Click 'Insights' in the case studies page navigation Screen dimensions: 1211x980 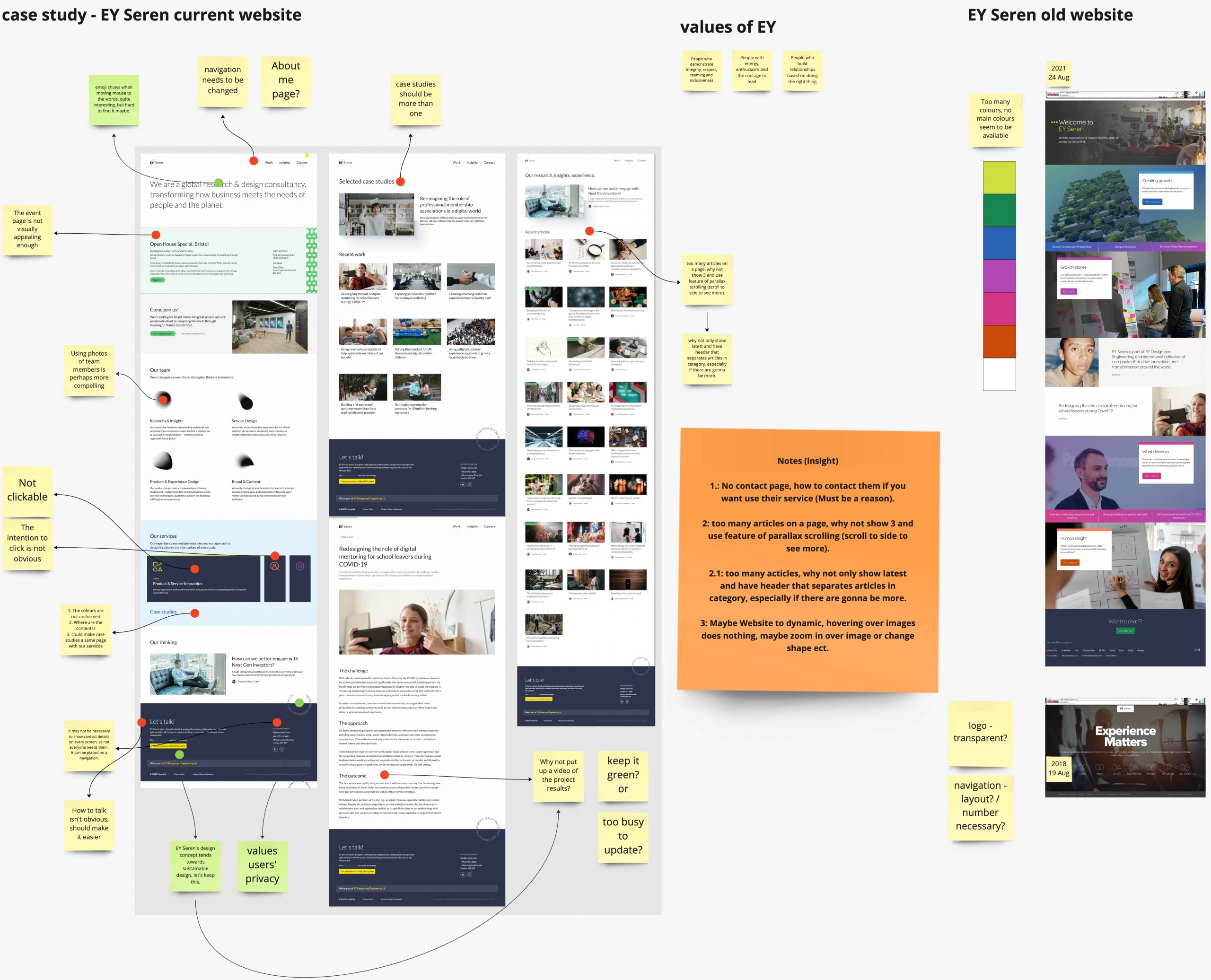472,163
